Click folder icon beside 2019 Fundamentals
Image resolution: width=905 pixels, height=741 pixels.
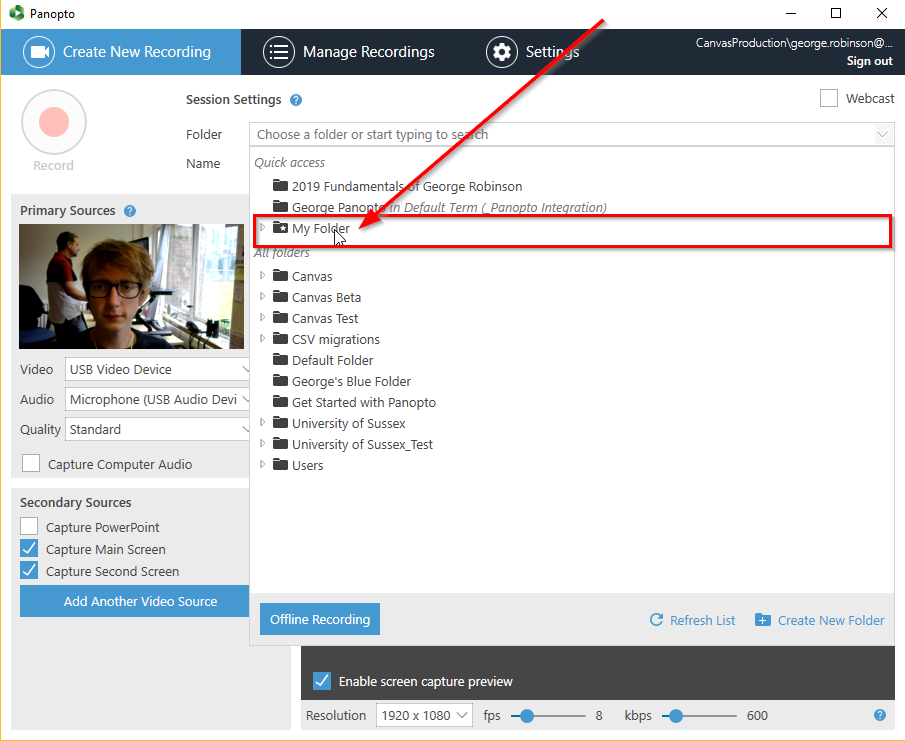pyautogui.click(x=281, y=185)
